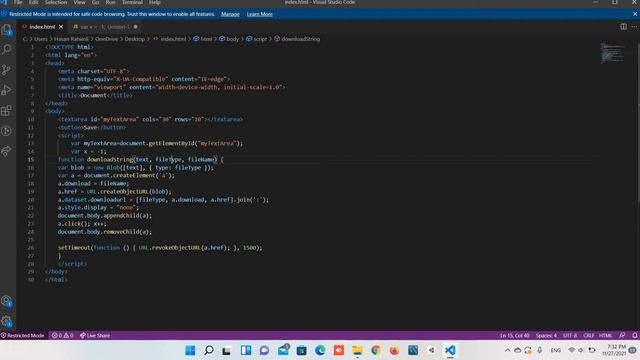The height and width of the screenshot is (360, 640).
Task: Open File Explorer on taskbar
Action: (x=357, y=350)
